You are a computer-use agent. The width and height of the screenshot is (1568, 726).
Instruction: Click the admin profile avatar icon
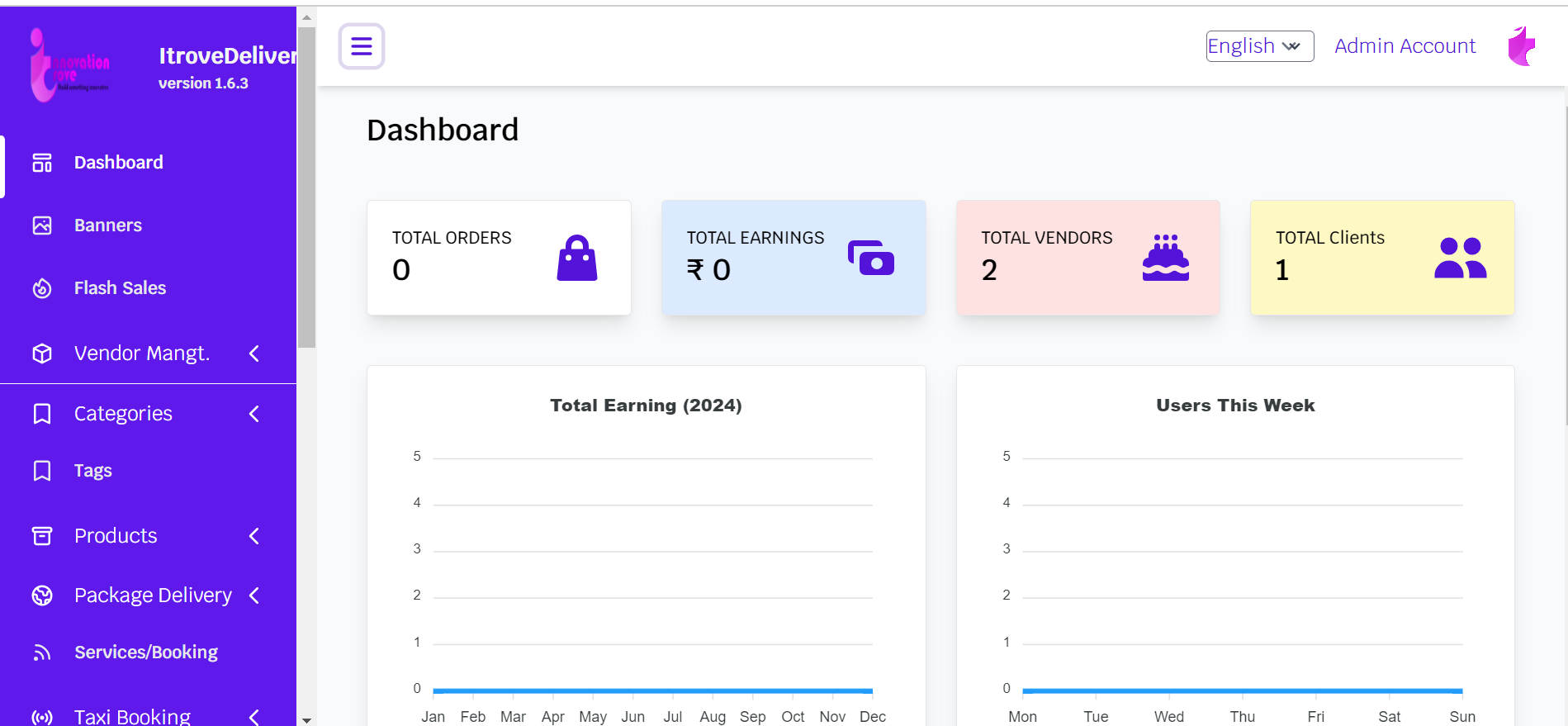pyautogui.click(x=1521, y=46)
